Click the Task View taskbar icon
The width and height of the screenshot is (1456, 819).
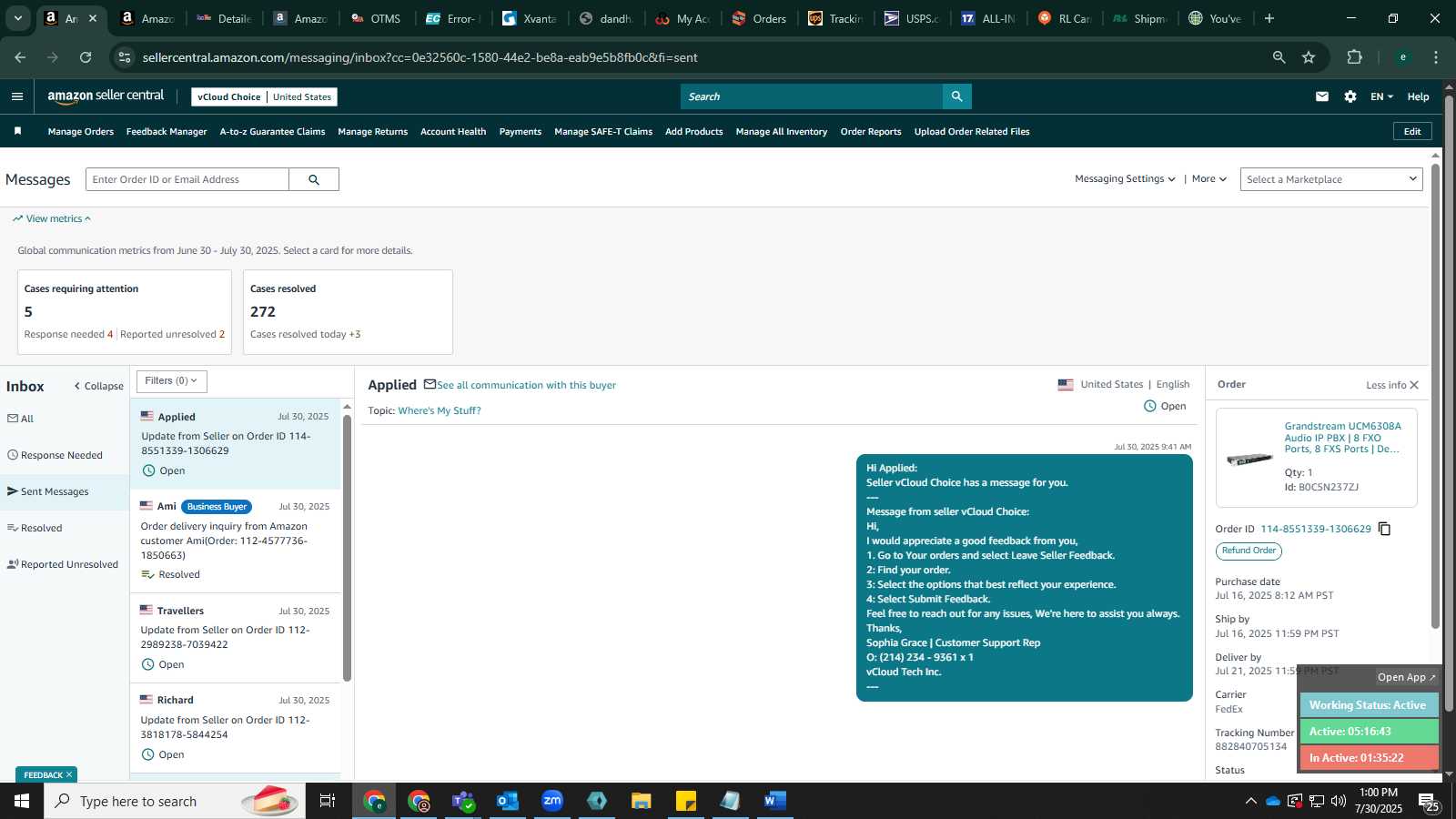(x=328, y=801)
